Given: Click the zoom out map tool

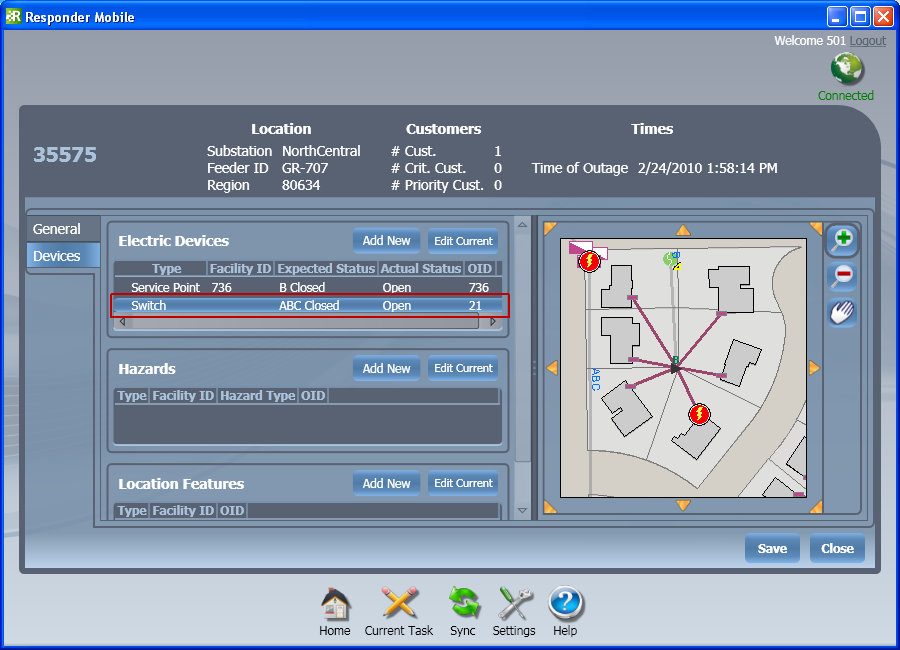Looking at the screenshot, I should point(842,276).
